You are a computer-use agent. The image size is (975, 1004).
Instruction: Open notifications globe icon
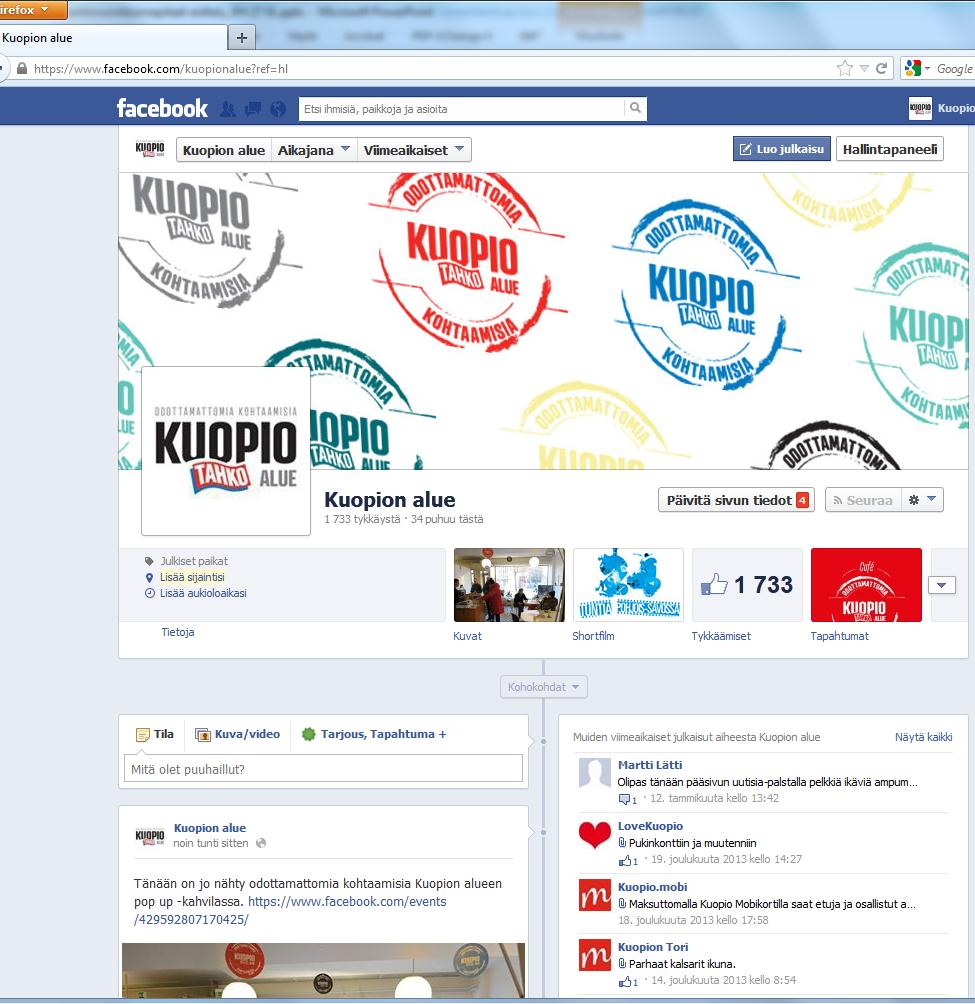[278, 109]
